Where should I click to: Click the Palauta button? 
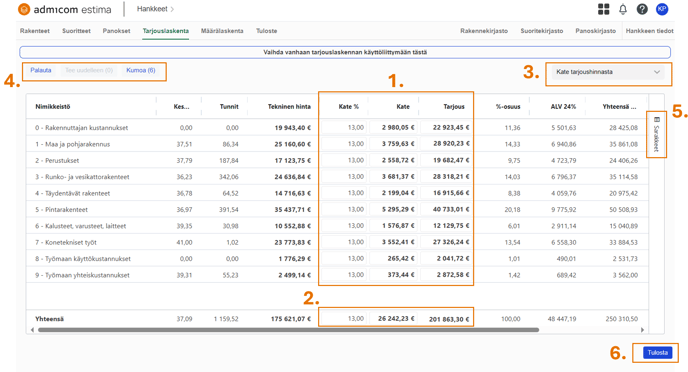click(41, 70)
